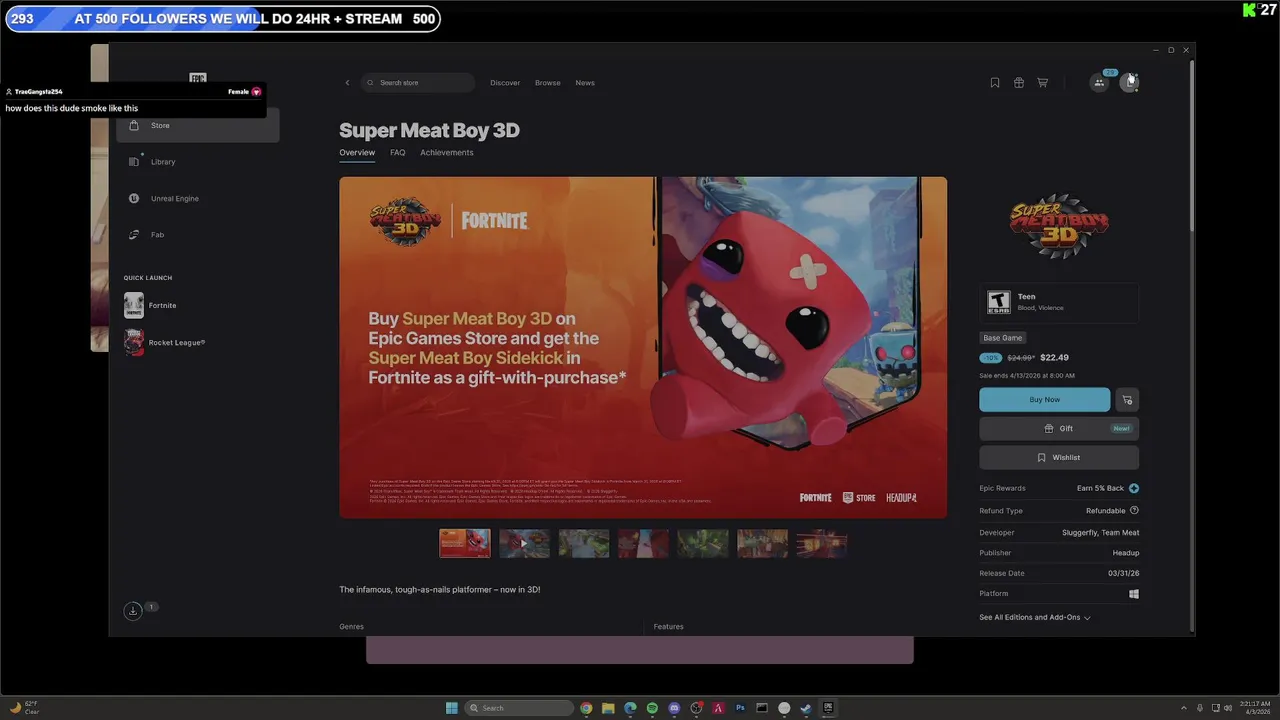Open the gift box icon in top bar

pyautogui.click(x=1018, y=83)
